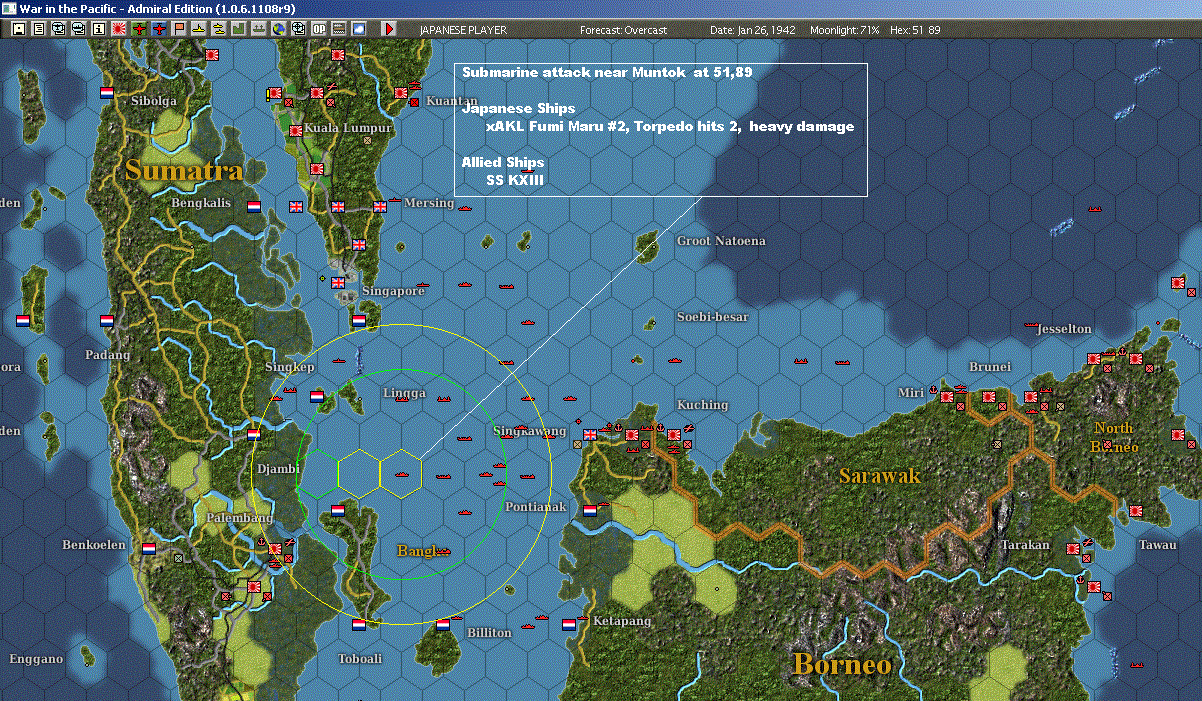The image size is (1202, 701).
Task: Select the rising sun flag toolbar icon
Action: tap(118, 29)
